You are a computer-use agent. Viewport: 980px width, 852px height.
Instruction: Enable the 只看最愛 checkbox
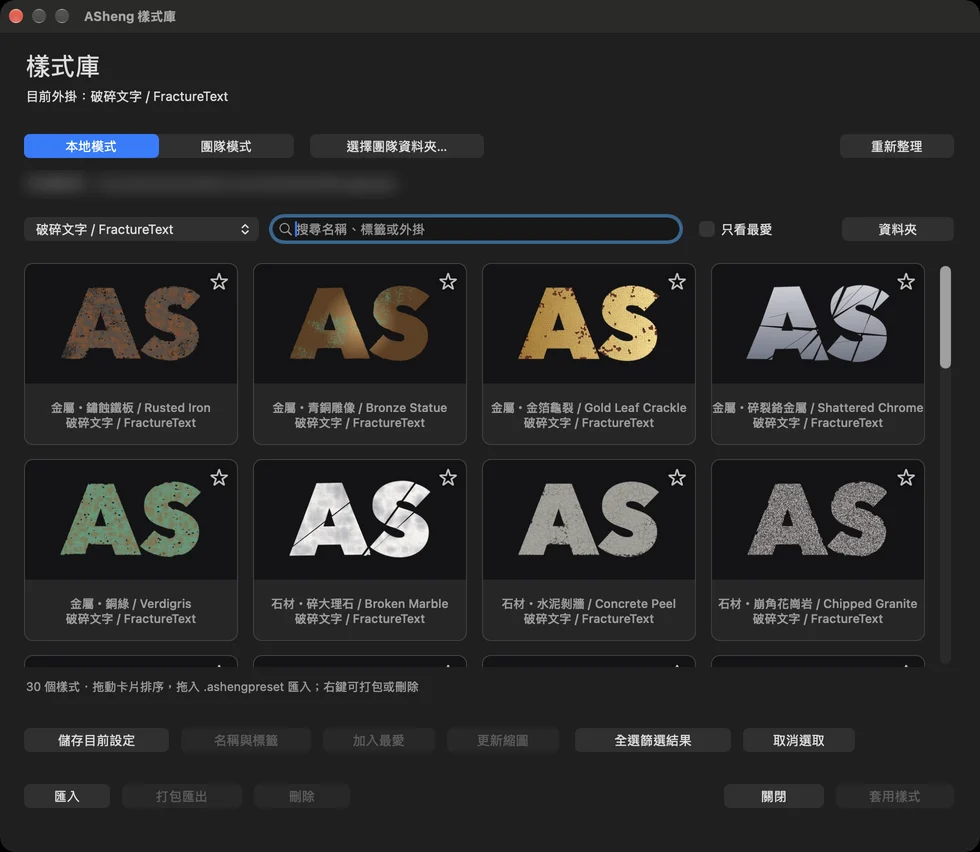706,229
